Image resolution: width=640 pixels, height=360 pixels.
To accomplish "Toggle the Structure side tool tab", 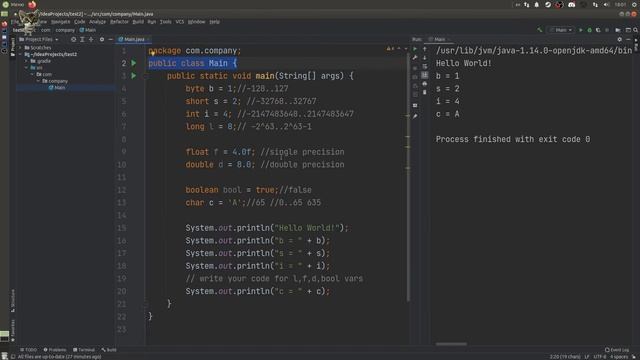I will click(x=13, y=301).
